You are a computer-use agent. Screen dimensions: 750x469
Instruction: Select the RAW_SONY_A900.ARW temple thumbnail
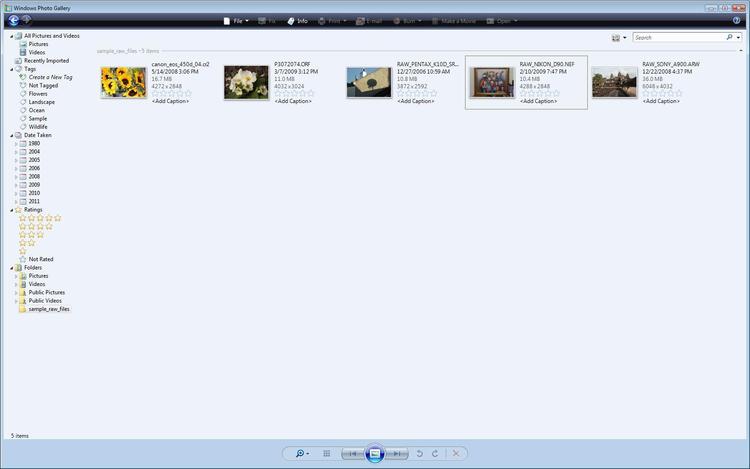(x=615, y=82)
